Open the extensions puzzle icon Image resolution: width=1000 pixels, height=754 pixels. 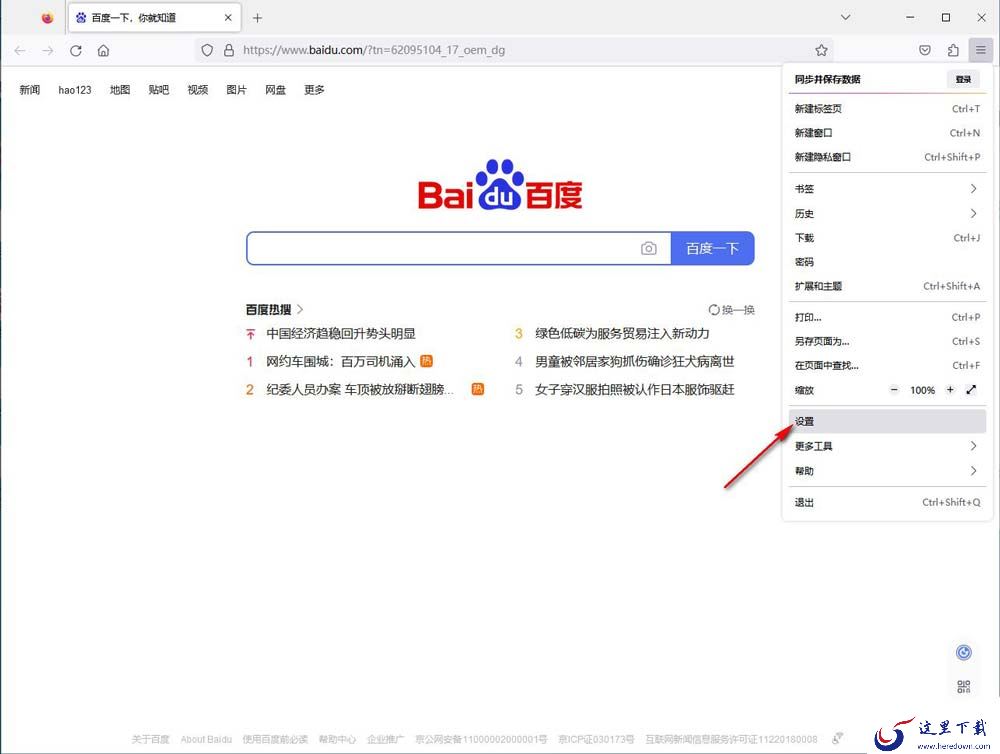953,50
